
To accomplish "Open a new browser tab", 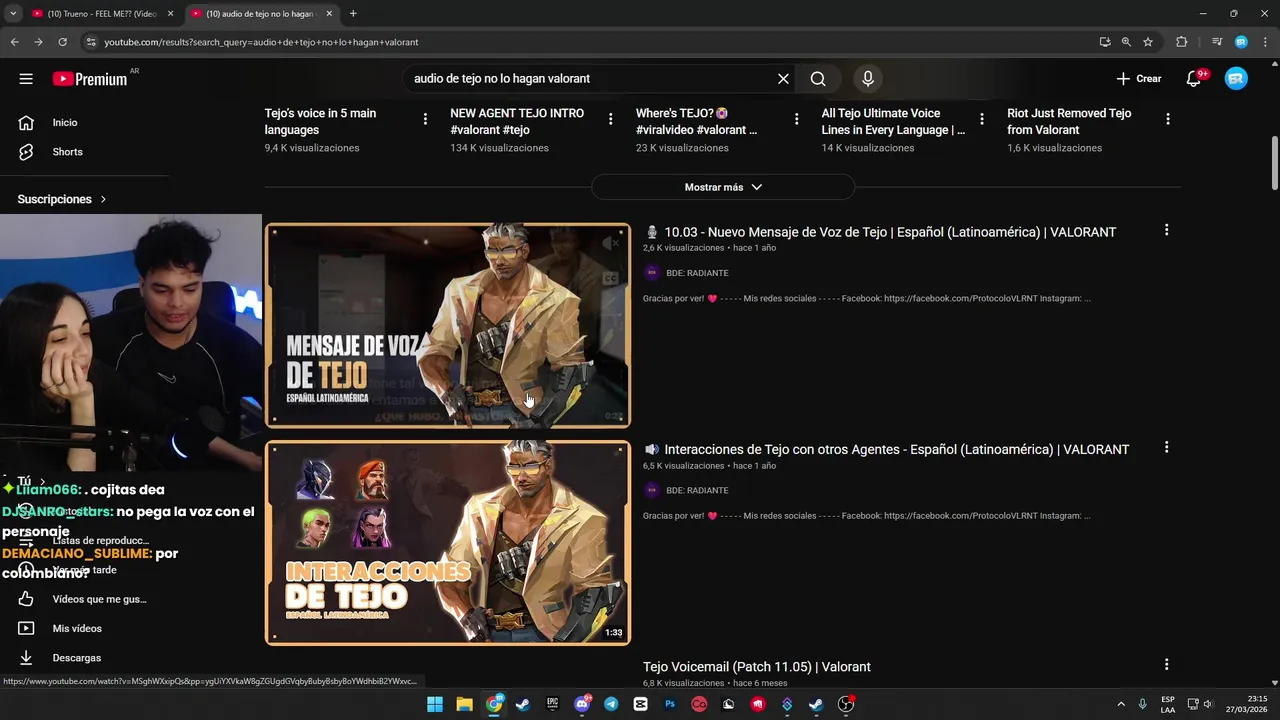I will 353,14.
